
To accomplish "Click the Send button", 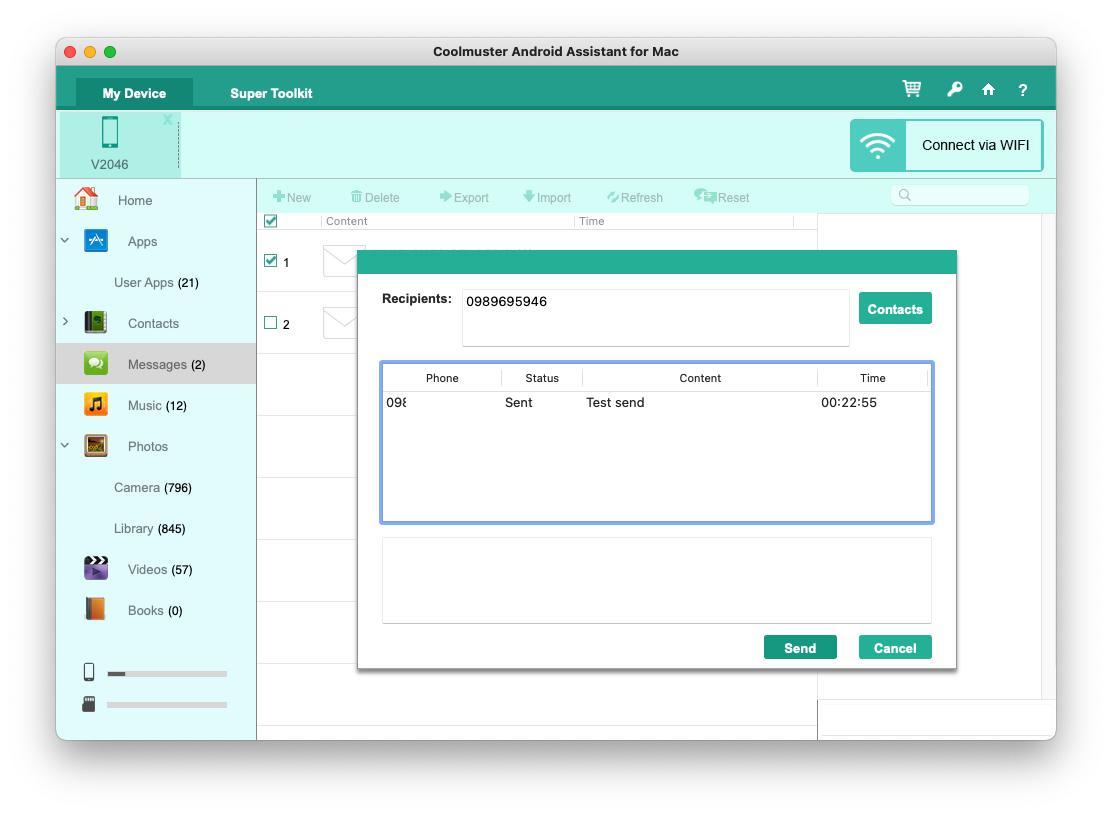I will click(x=800, y=647).
